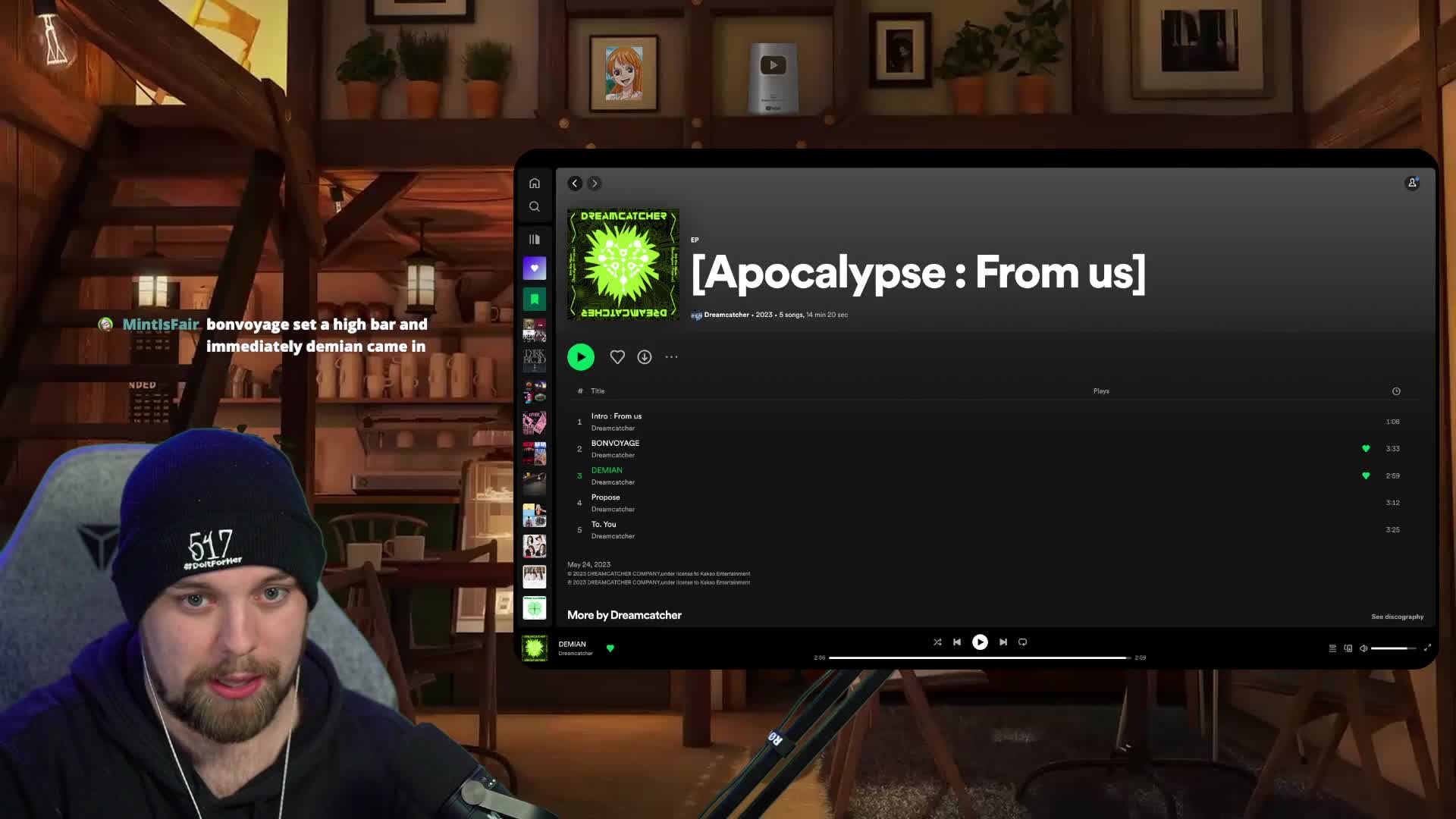Open Liked Songs playlist in sidebar

click(x=535, y=268)
